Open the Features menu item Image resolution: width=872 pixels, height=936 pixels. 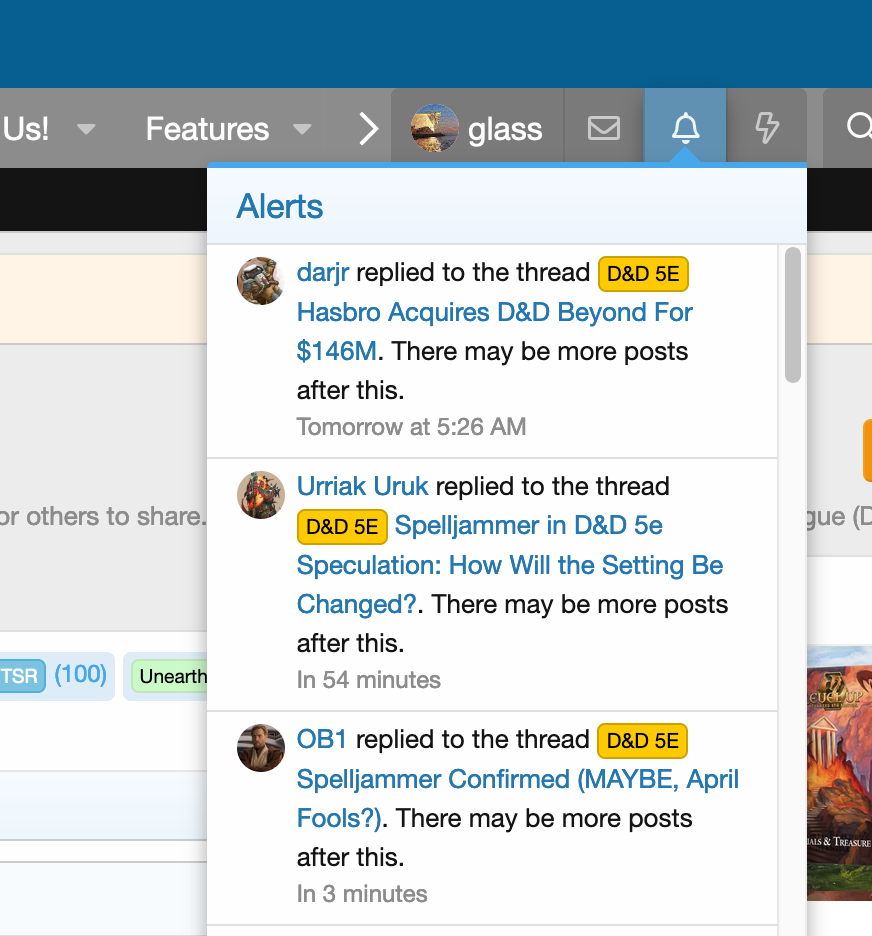point(207,129)
